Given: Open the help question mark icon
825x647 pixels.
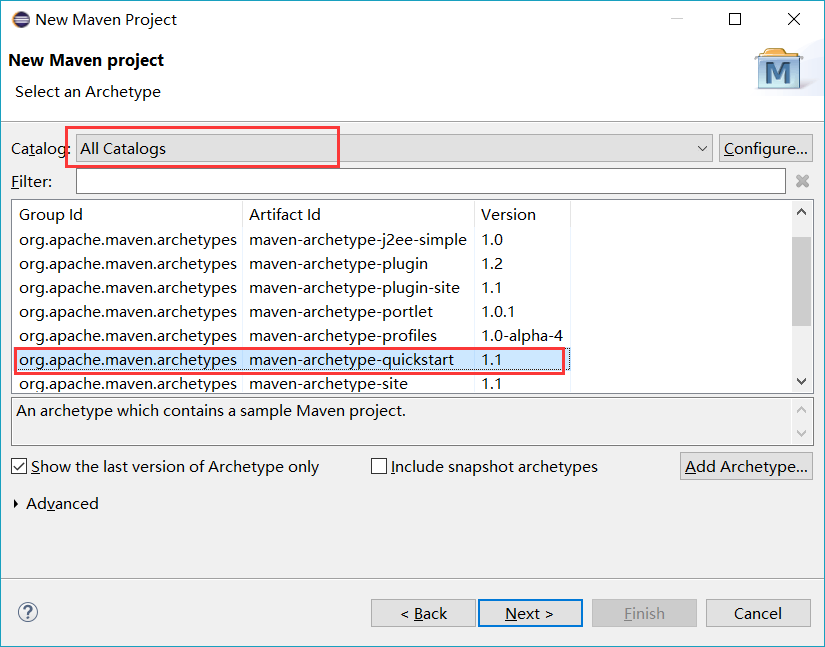Looking at the screenshot, I should point(28,612).
